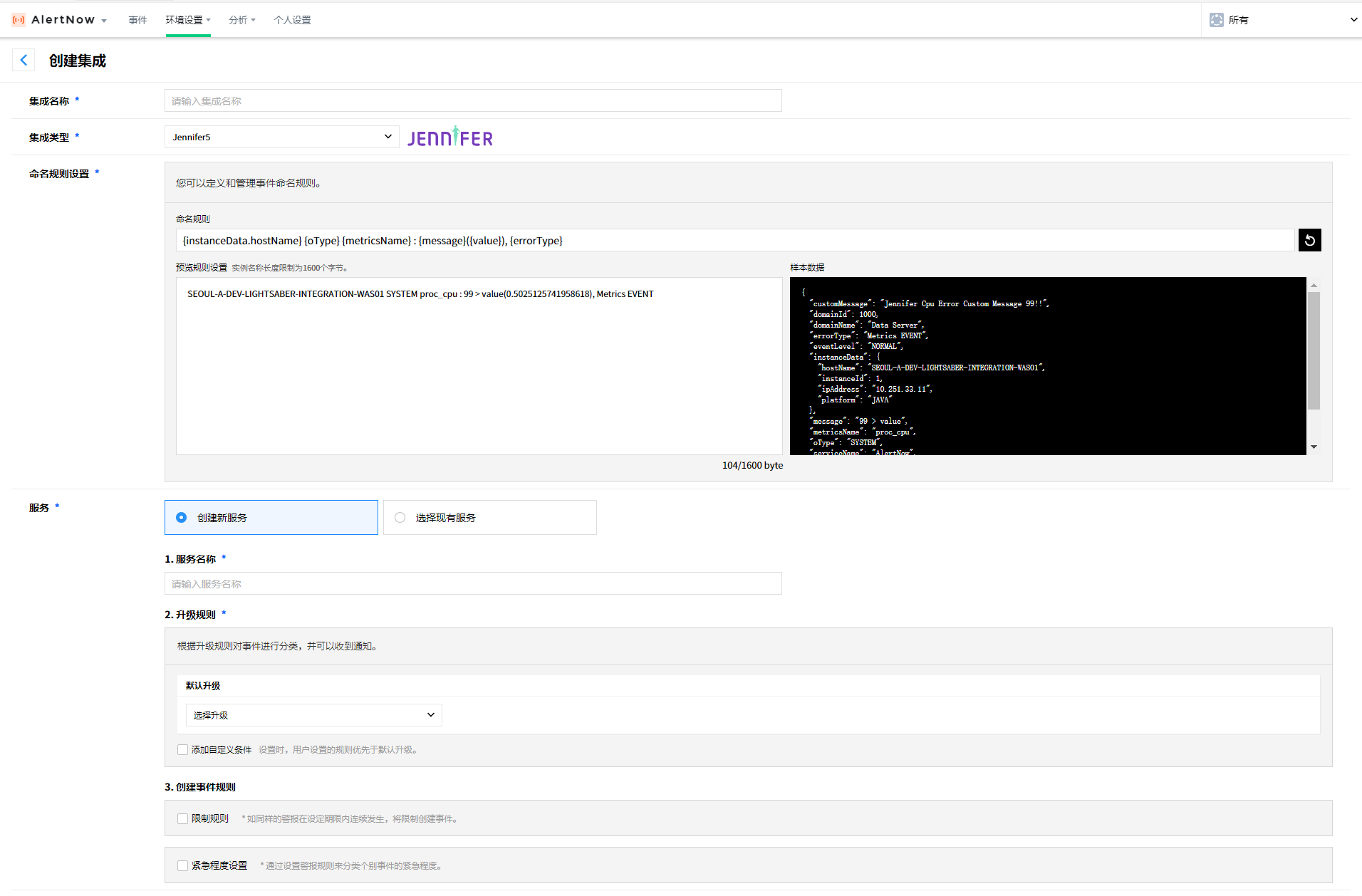Open the 分析 menu
The image size is (1362, 896).
coord(241,20)
